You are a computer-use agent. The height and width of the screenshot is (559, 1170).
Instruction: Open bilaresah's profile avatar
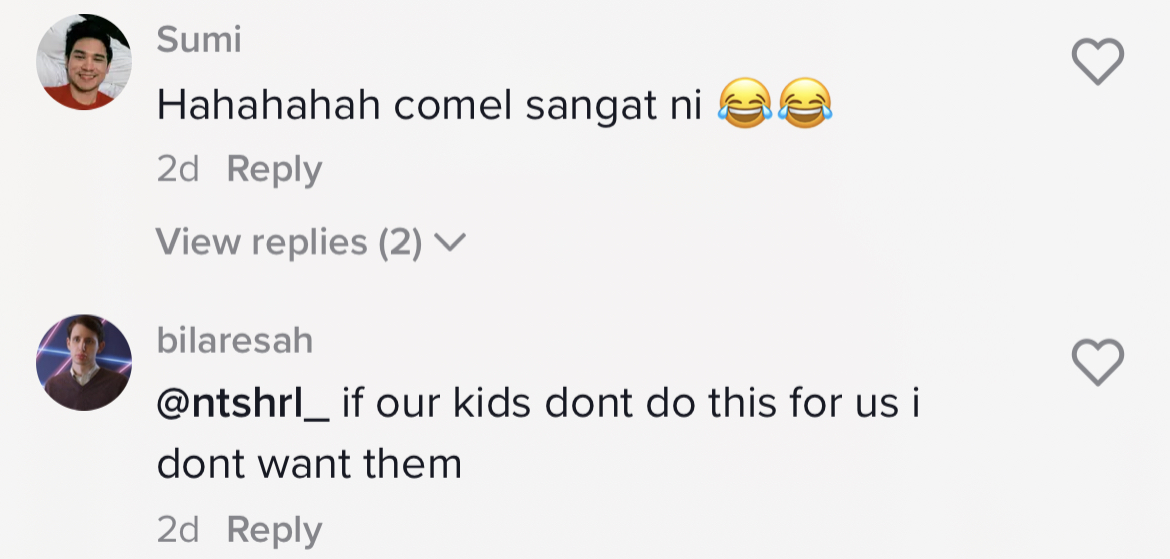(x=84, y=361)
